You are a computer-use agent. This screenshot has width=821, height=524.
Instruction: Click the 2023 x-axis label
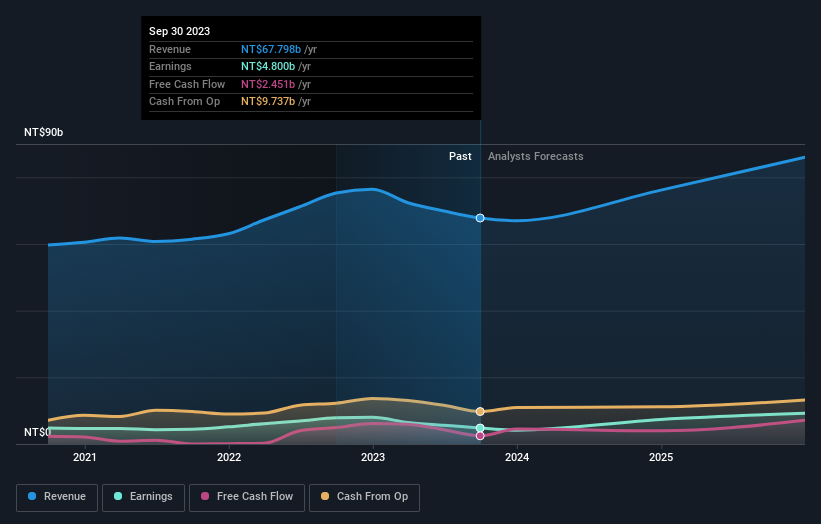(373, 458)
